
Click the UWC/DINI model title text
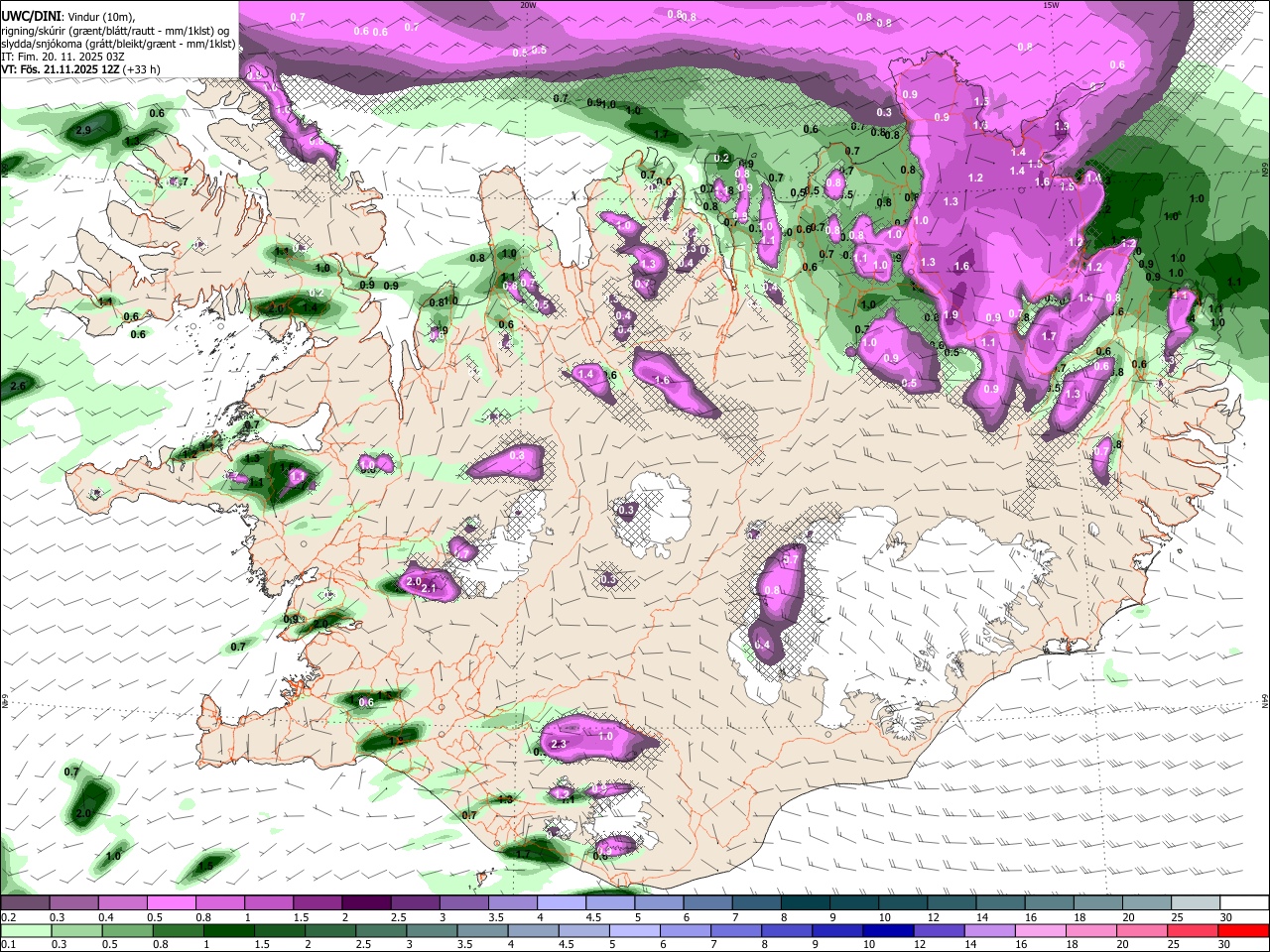pyautogui.click(x=29, y=15)
